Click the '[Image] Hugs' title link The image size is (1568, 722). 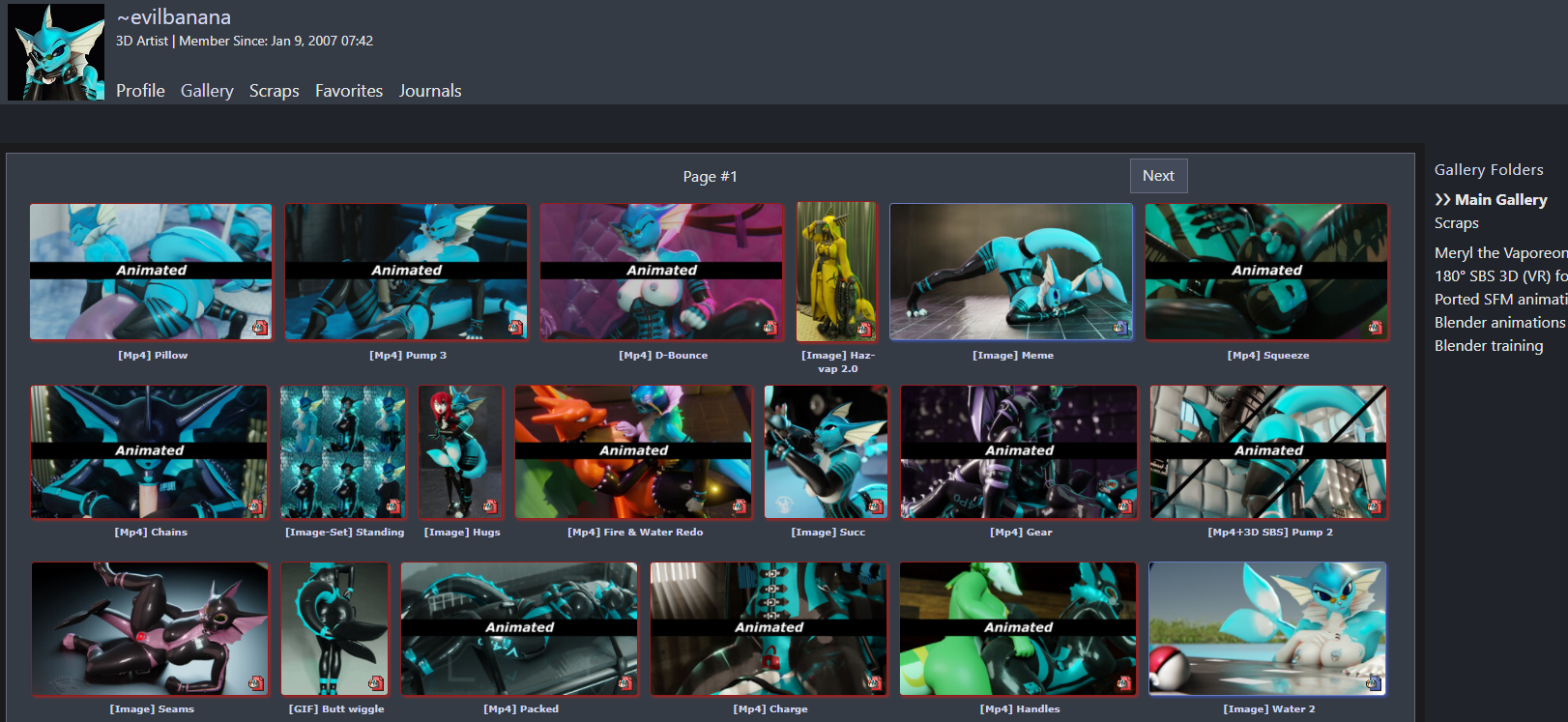coord(462,533)
